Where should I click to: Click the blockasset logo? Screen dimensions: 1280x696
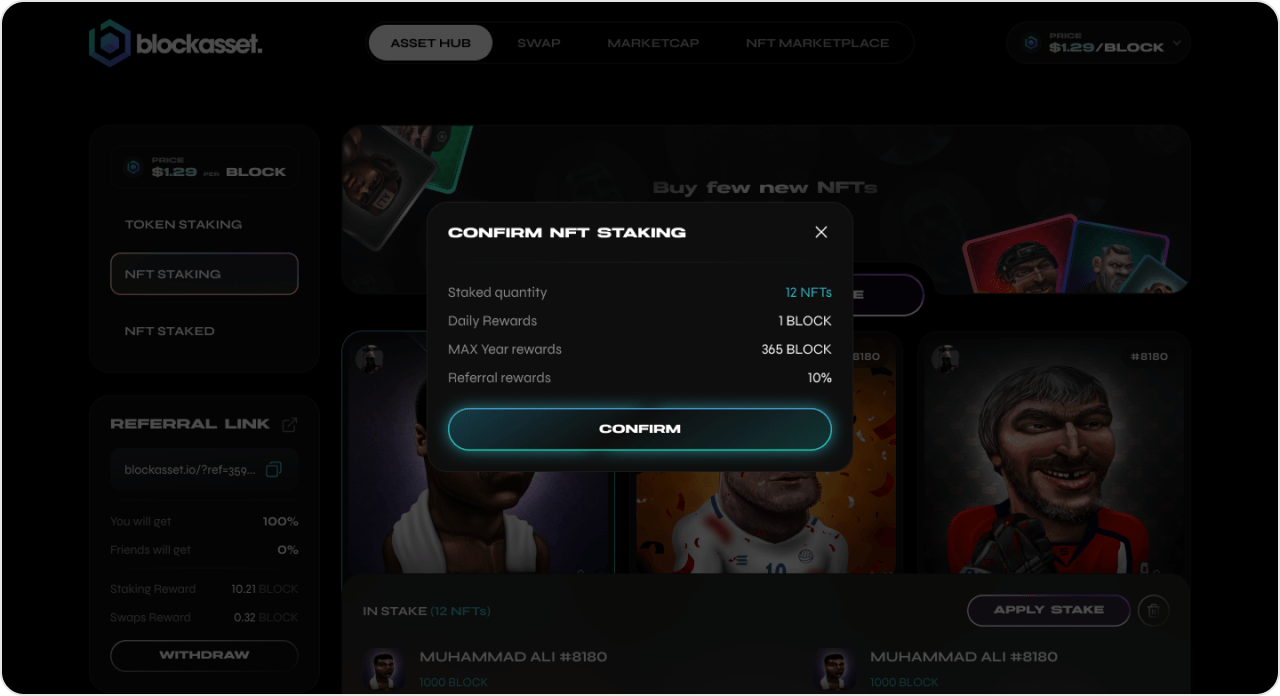coord(176,43)
